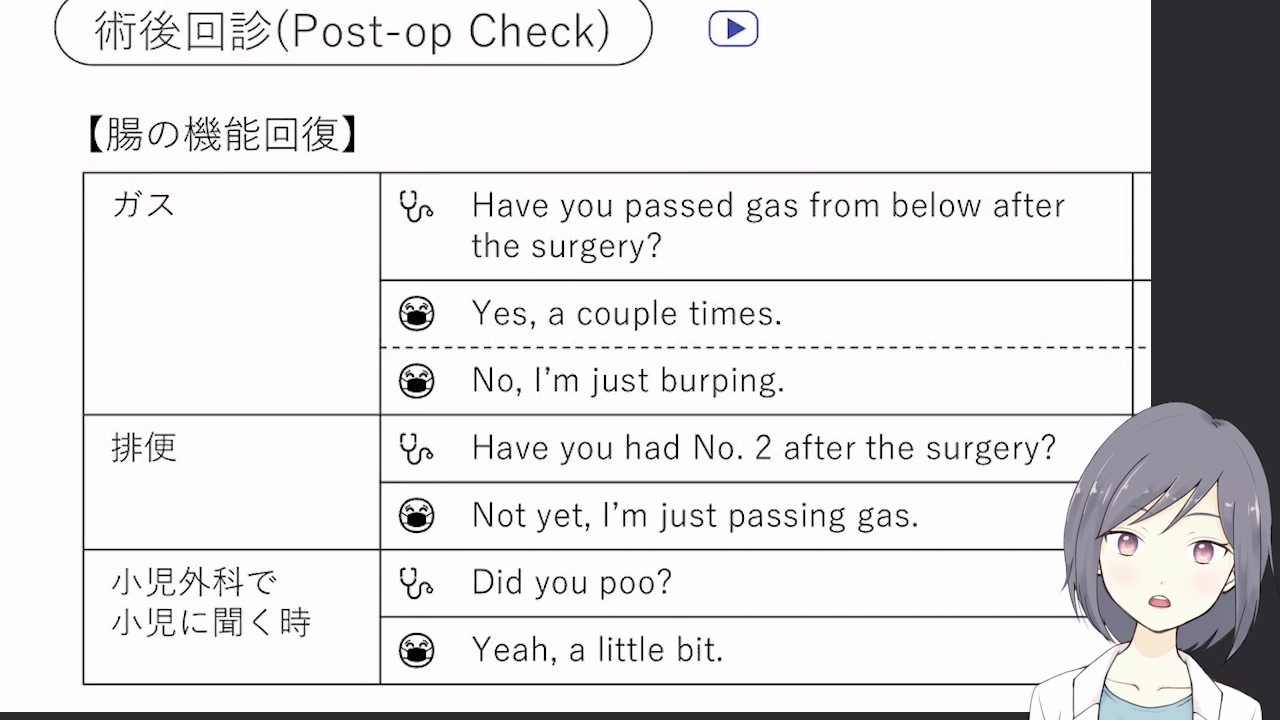
Task: Click the masked face icon beside "Not yet, I'm just passing gas."
Action: click(x=416, y=516)
